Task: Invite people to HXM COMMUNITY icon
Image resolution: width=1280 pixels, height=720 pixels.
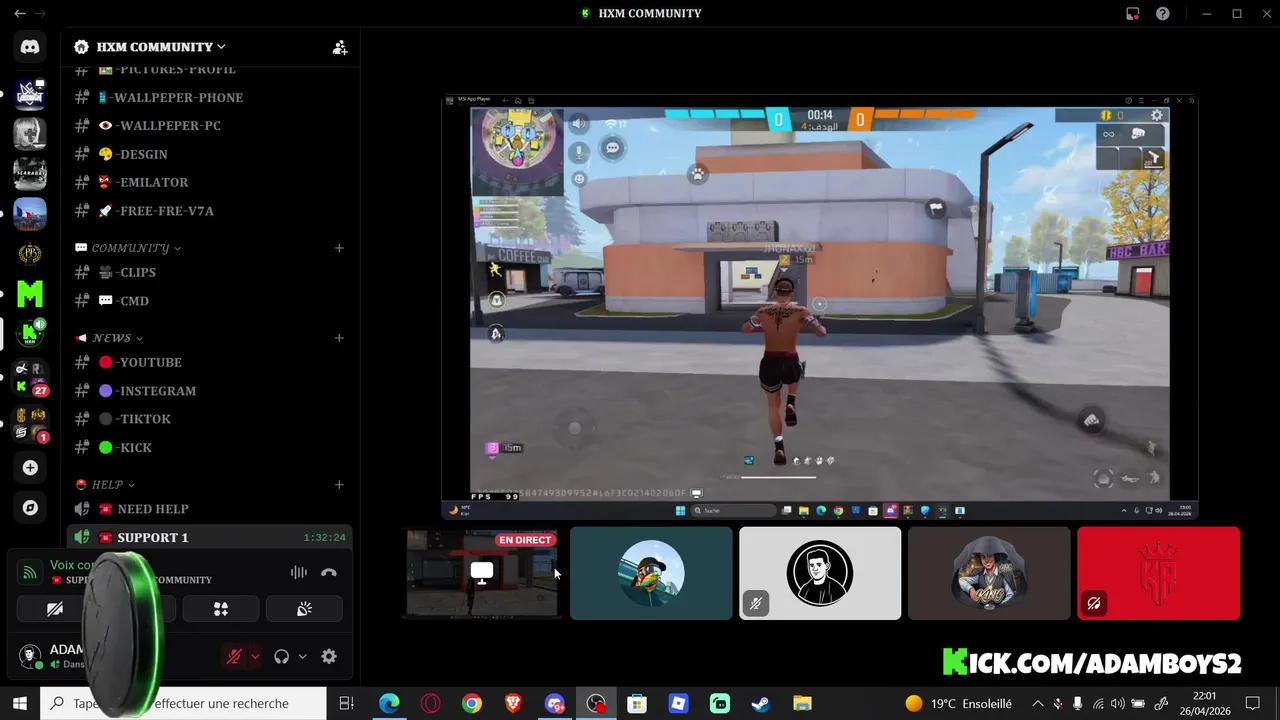Action: [340, 47]
